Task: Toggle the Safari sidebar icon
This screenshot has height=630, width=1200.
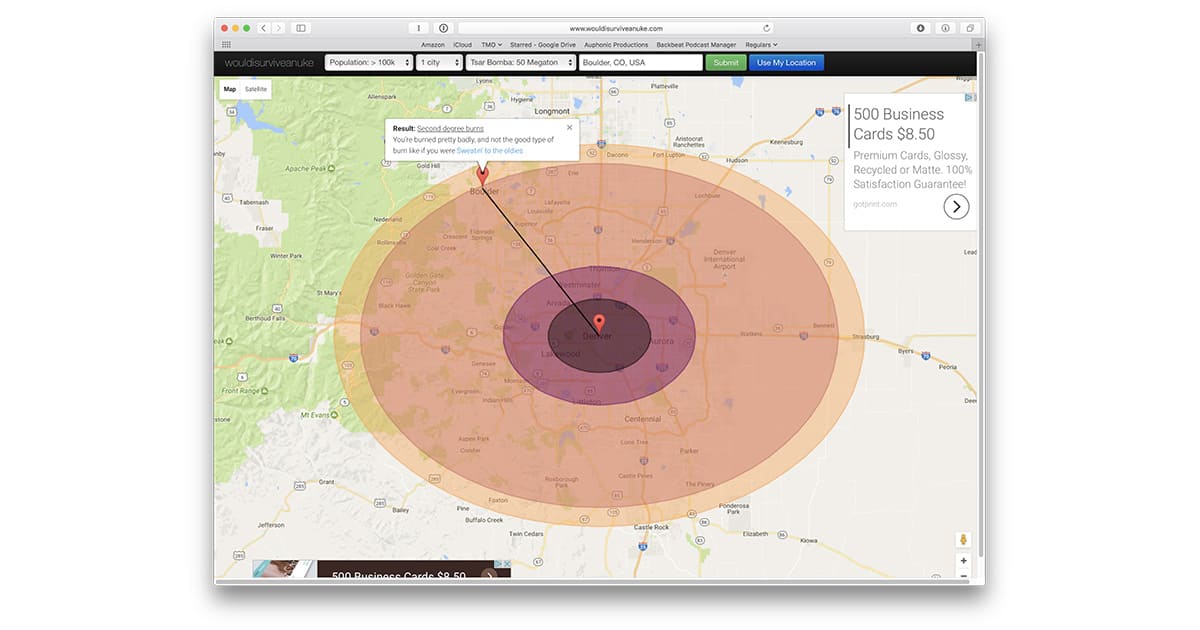Action: point(301,28)
